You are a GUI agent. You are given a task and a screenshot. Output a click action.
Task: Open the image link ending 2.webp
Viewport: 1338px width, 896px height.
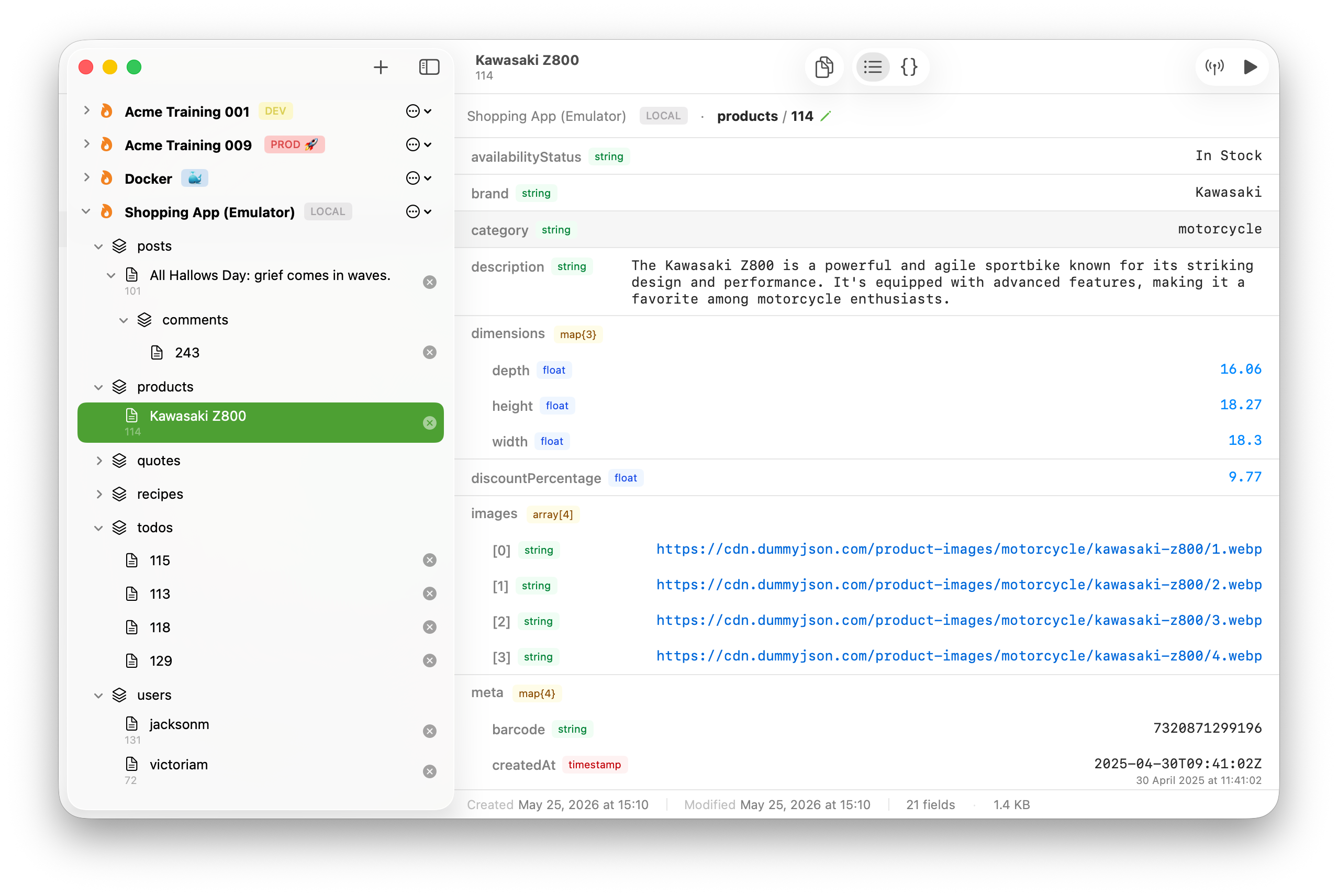click(958, 585)
